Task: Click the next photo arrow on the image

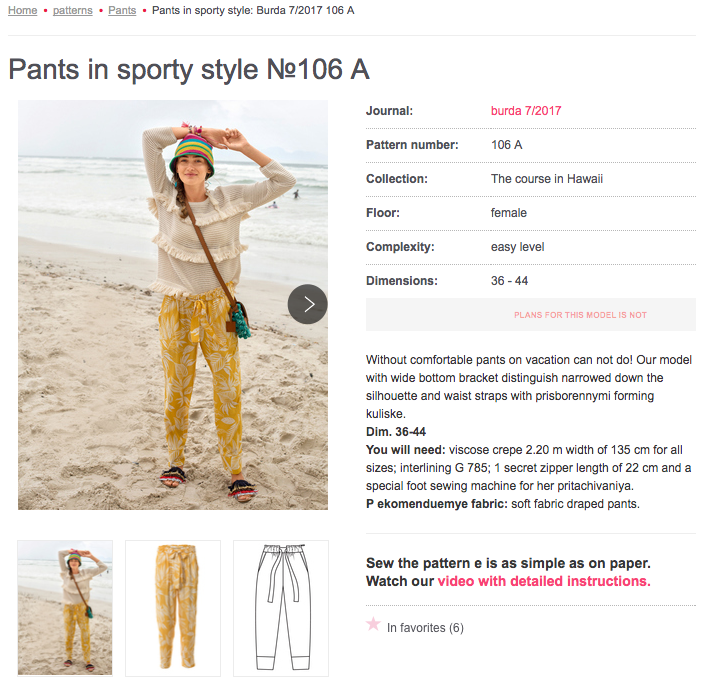Action: click(308, 304)
